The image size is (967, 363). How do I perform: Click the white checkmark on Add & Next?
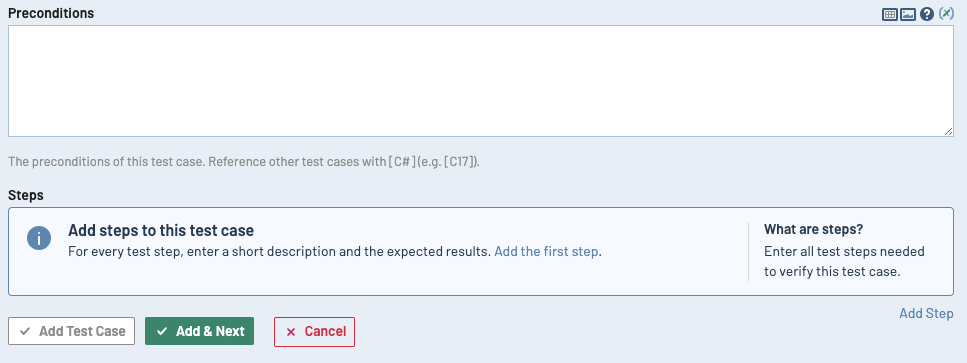(162, 332)
